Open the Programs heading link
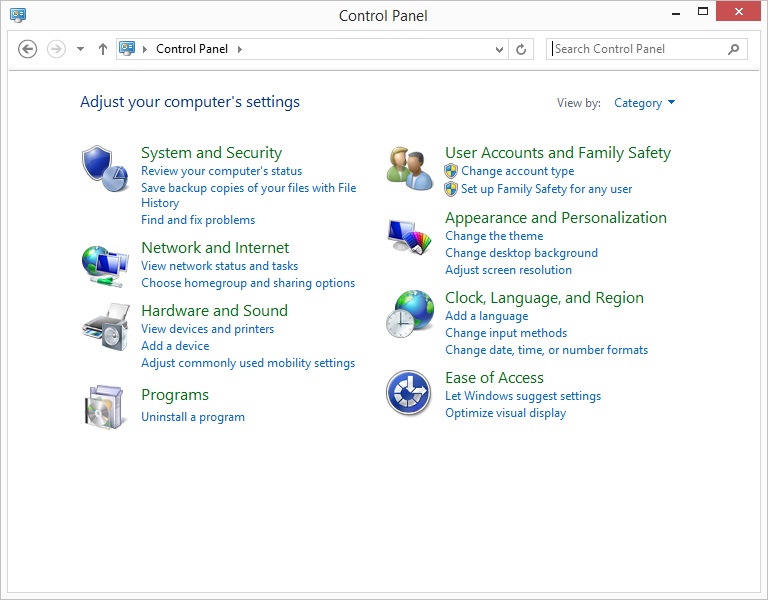The width and height of the screenshot is (768, 600). 175,395
